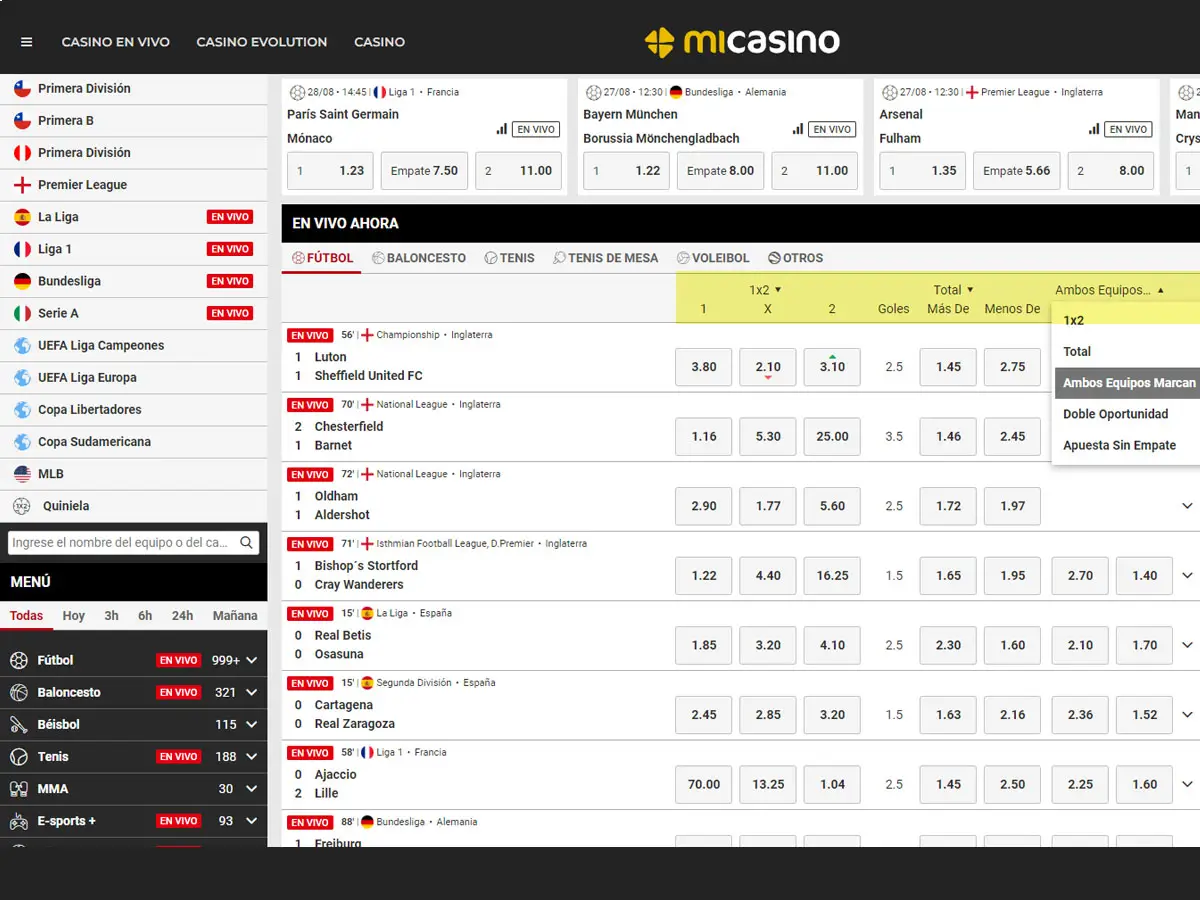
Task: Open Premier League in the league list
Action: click(134, 185)
